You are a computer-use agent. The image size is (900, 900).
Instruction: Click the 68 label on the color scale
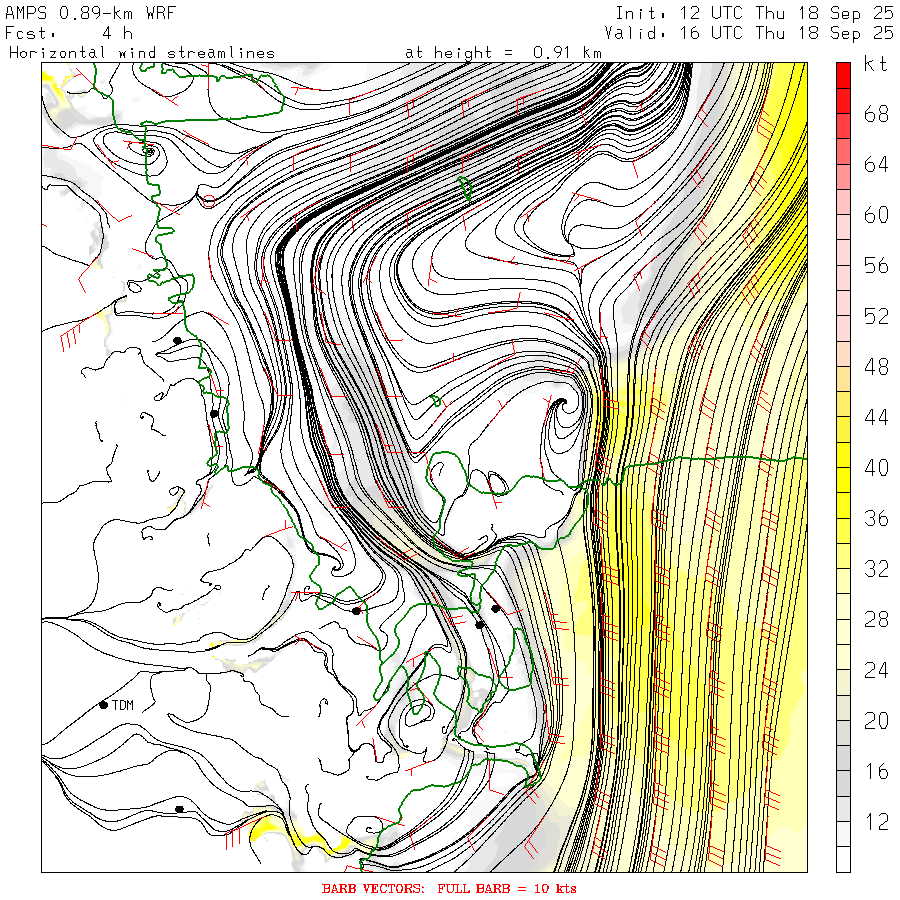point(876,114)
